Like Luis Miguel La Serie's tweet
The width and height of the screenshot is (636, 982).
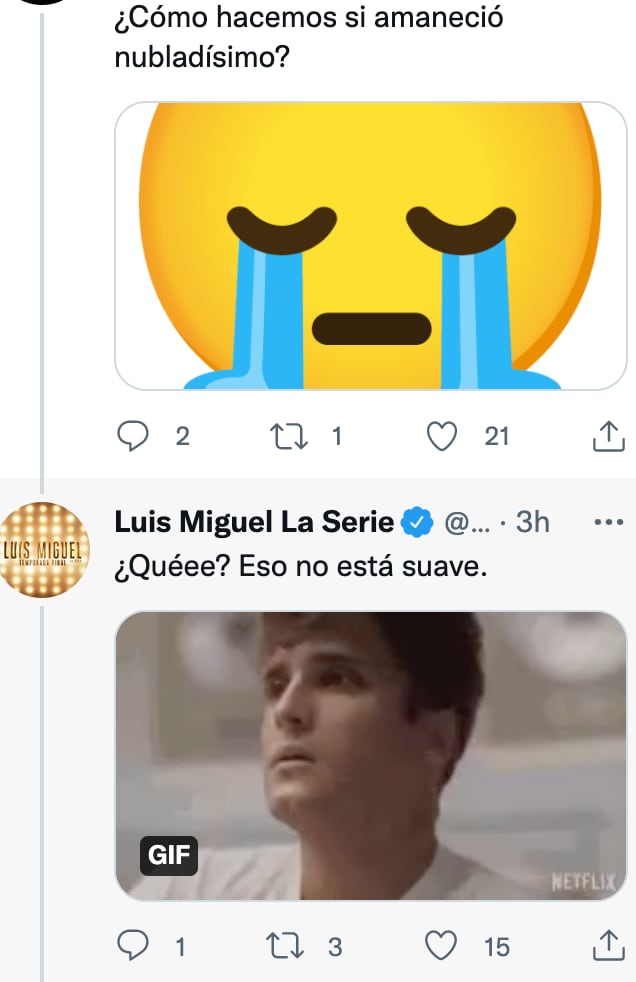click(440, 945)
